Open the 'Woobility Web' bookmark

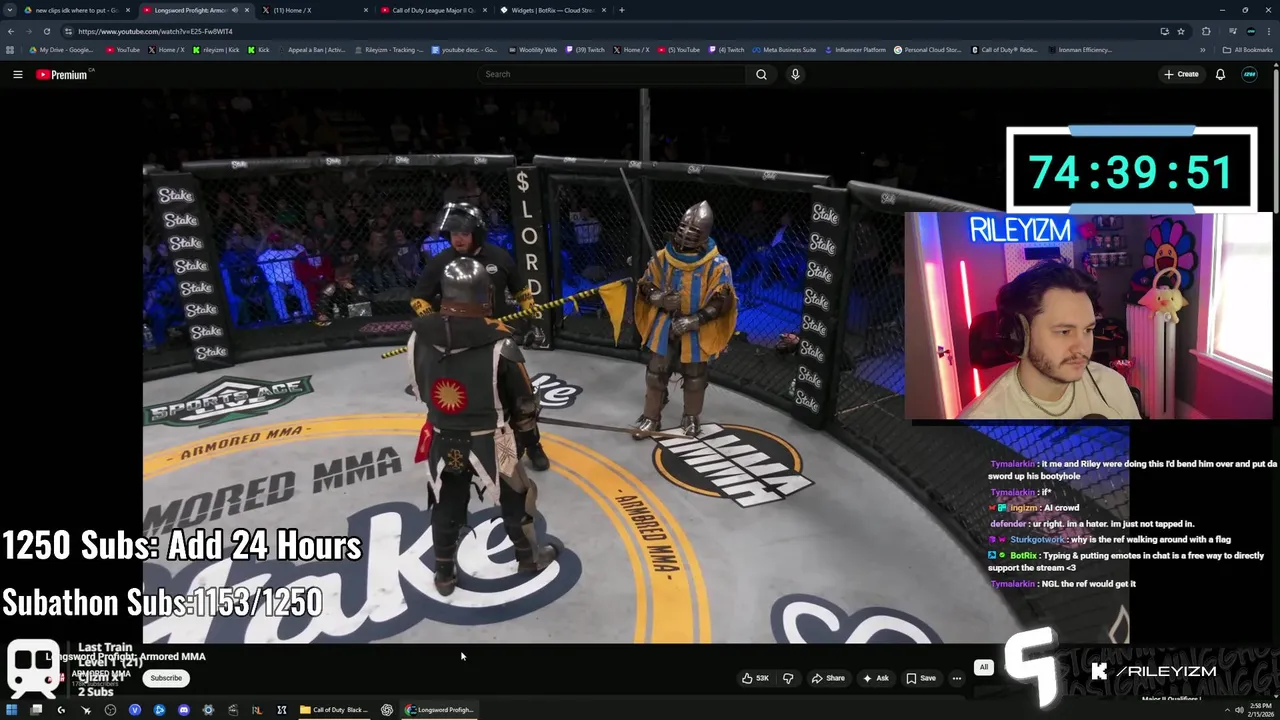coord(532,50)
